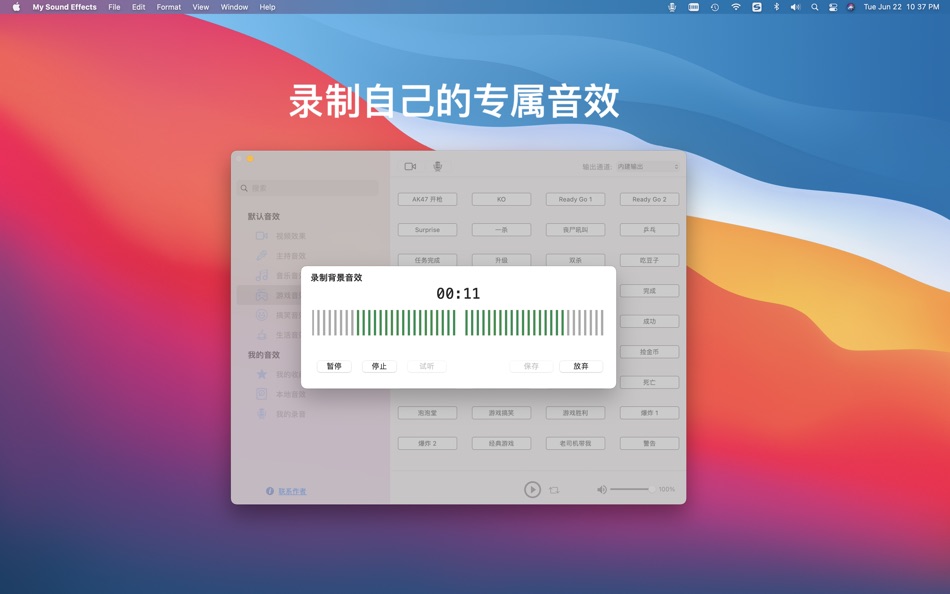
Task: Play the AK47 开枪 sound effect
Action: [427, 199]
